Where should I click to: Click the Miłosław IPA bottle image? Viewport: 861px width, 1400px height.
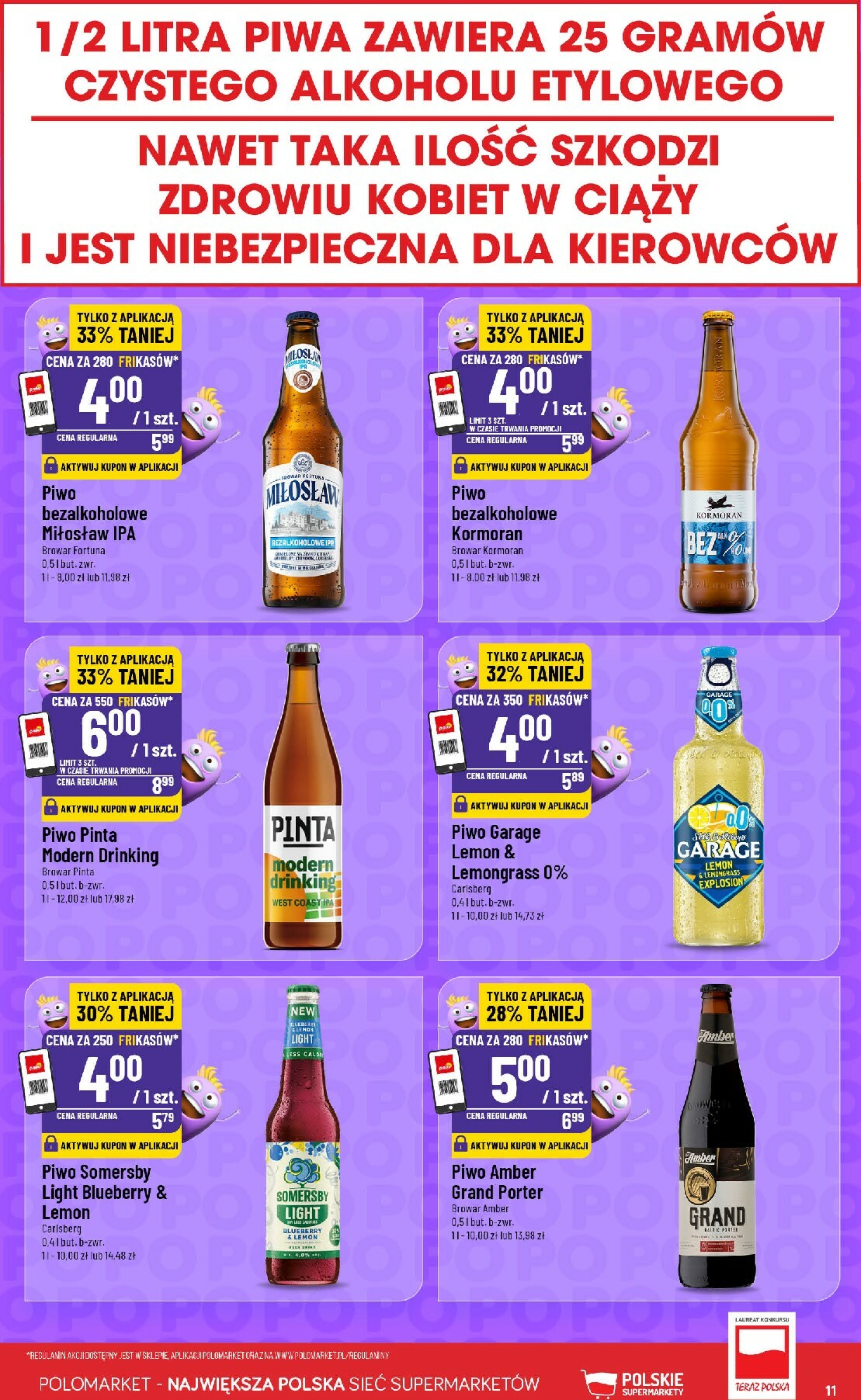pyautogui.click(x=303, y=460)
